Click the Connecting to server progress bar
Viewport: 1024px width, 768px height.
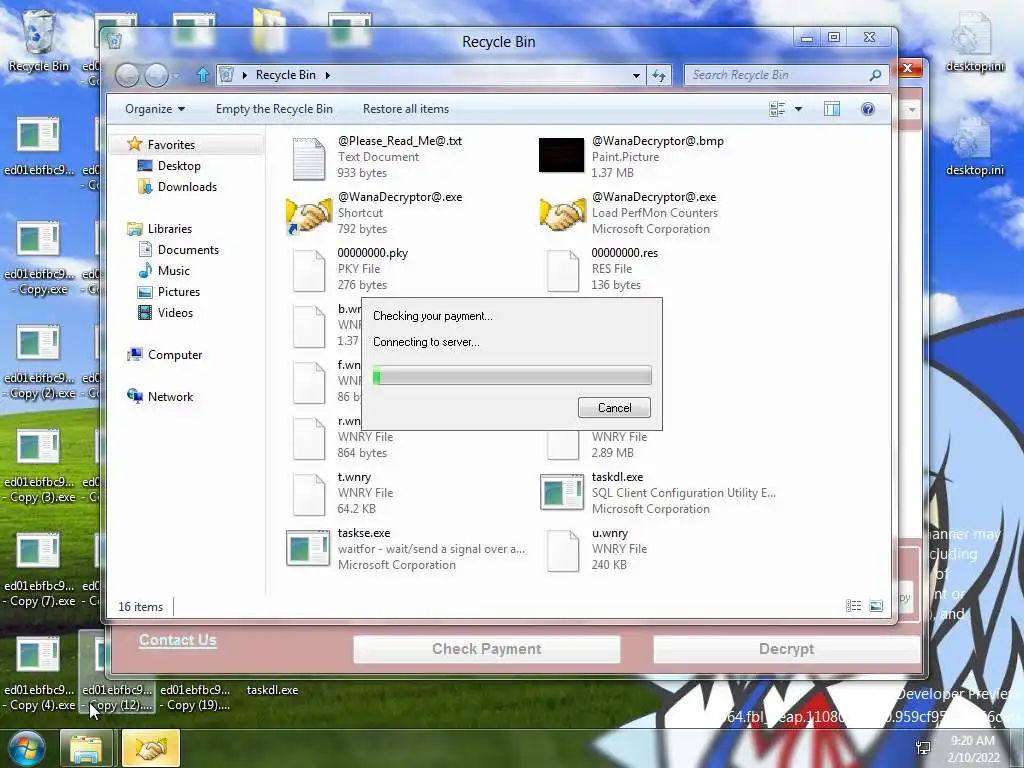point(512,376)
